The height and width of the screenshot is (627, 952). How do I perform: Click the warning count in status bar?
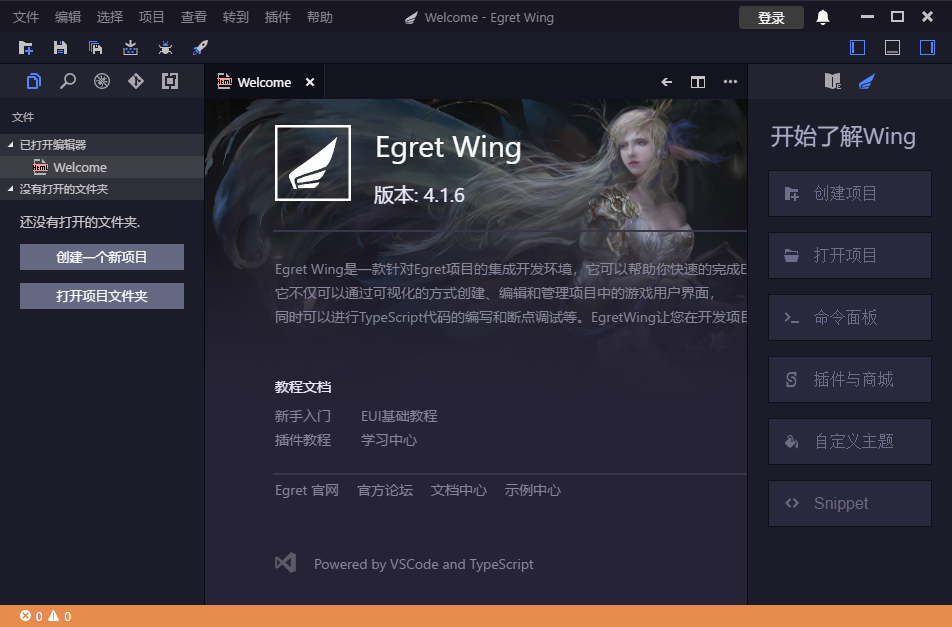(x=60, y=616)
